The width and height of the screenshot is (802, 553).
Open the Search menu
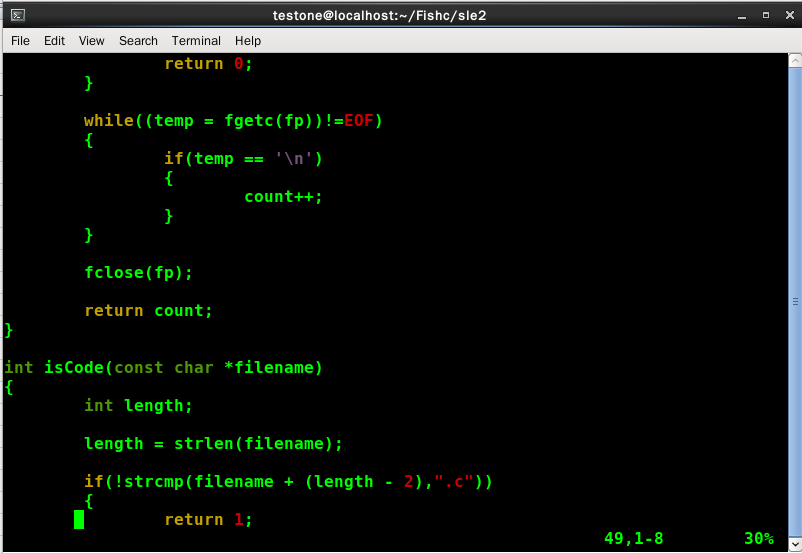click(x=138, y=41)
